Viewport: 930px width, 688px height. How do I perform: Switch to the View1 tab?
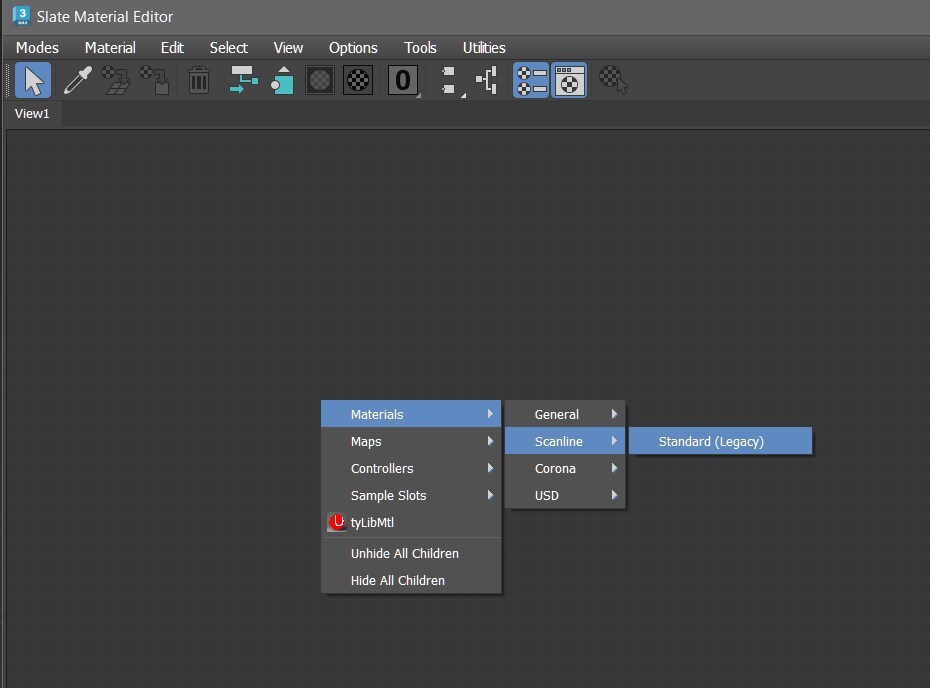(x=32, y=113)
